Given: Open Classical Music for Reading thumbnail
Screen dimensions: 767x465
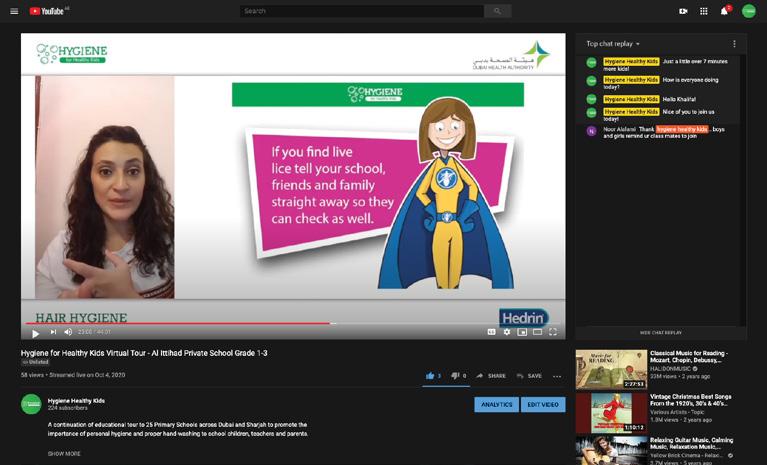Looking at the screenshot, I should click(x=611, y=369).
